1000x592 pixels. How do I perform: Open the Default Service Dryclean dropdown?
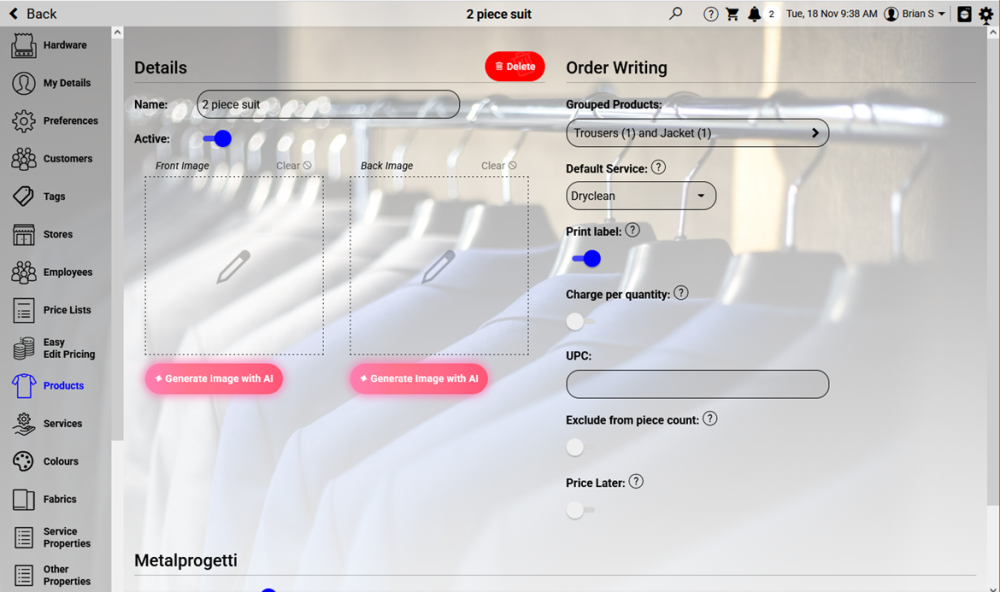(x=641, y=196)
